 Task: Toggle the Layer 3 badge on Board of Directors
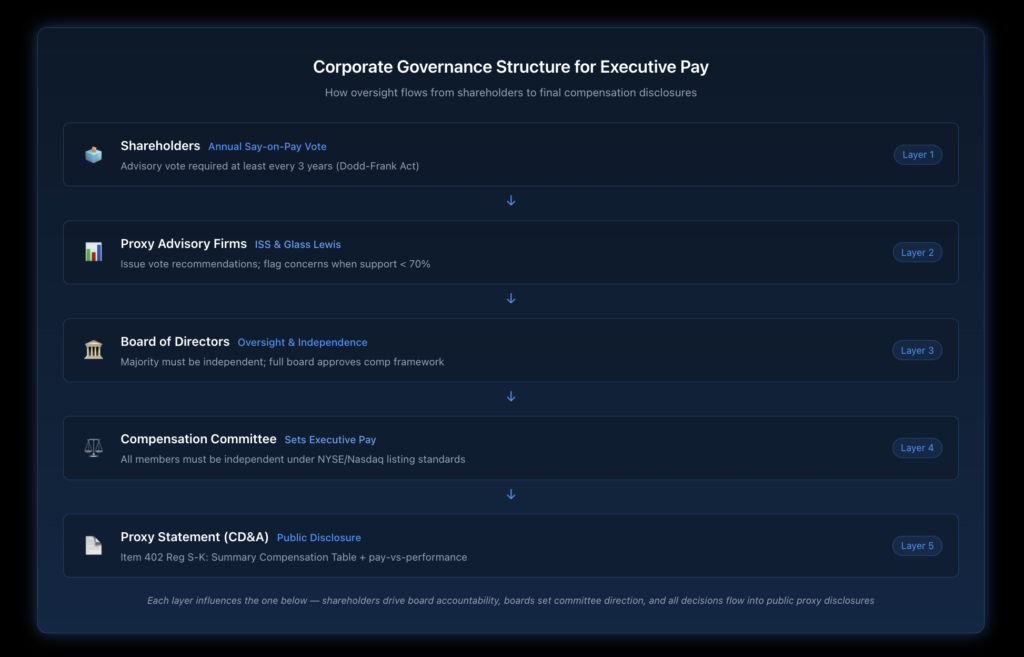917,350
